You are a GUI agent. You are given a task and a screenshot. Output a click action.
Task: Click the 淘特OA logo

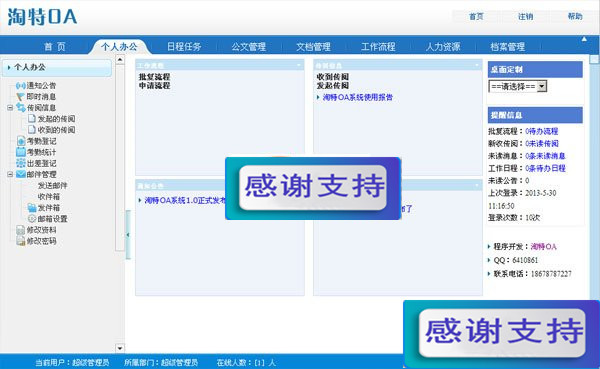tap(42, 17)
